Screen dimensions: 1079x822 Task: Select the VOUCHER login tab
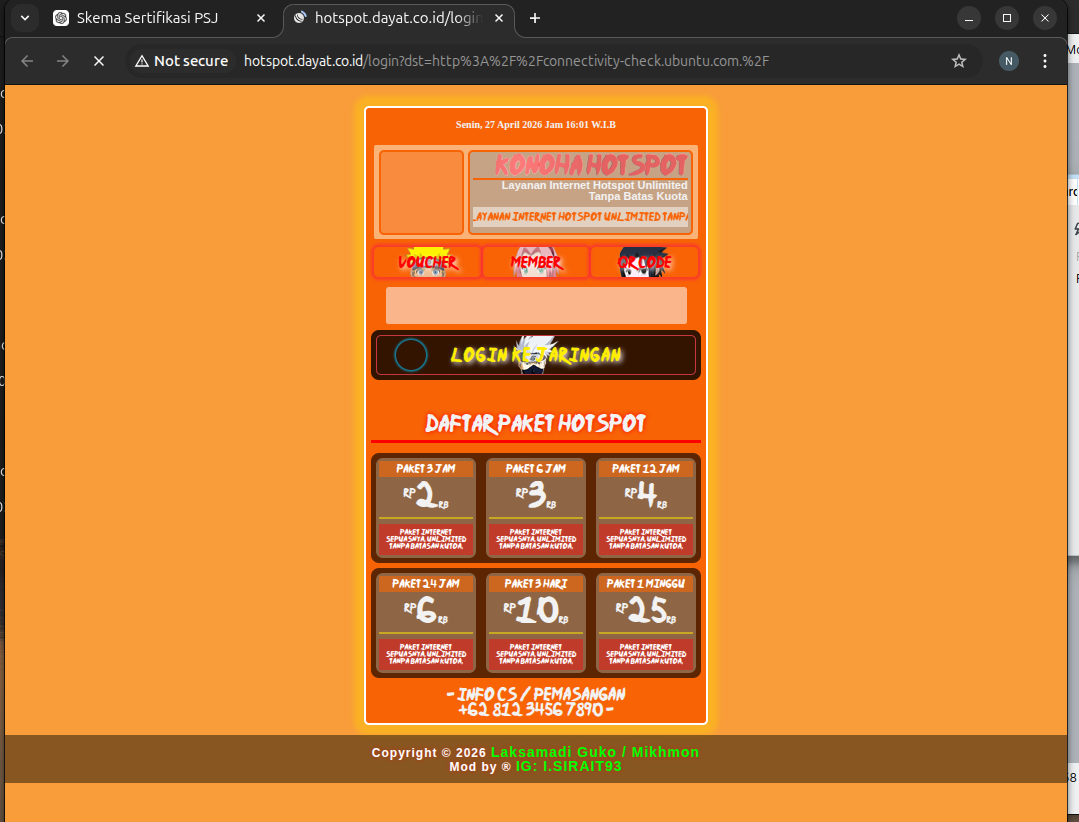tap(427, 262)
